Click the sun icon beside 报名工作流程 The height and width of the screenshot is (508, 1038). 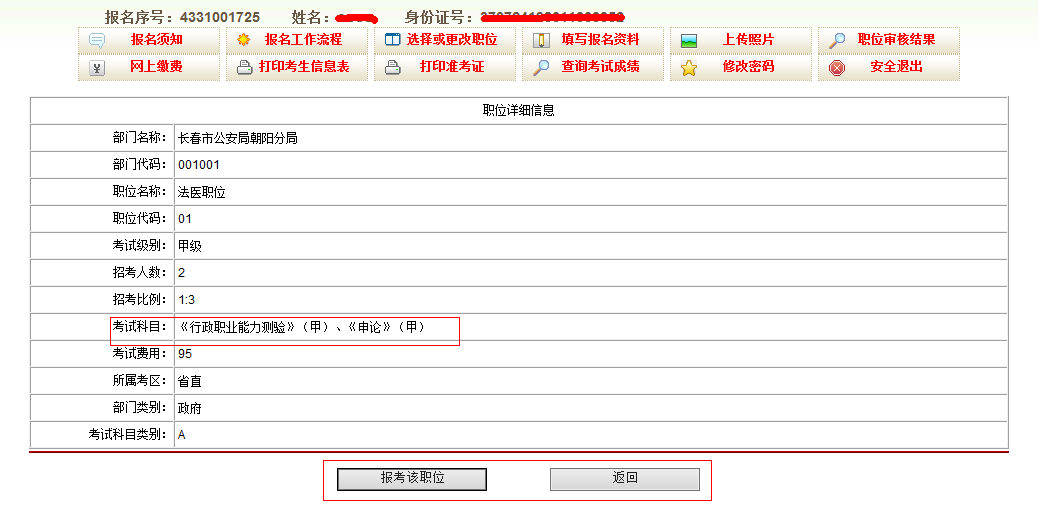point(243,41)
